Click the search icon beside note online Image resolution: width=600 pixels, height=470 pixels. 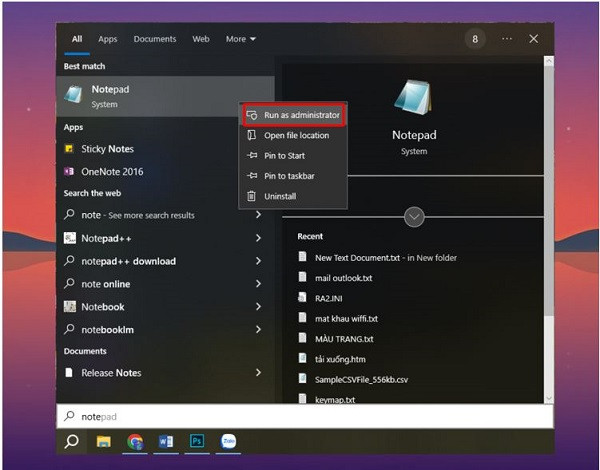click(69, 284)
